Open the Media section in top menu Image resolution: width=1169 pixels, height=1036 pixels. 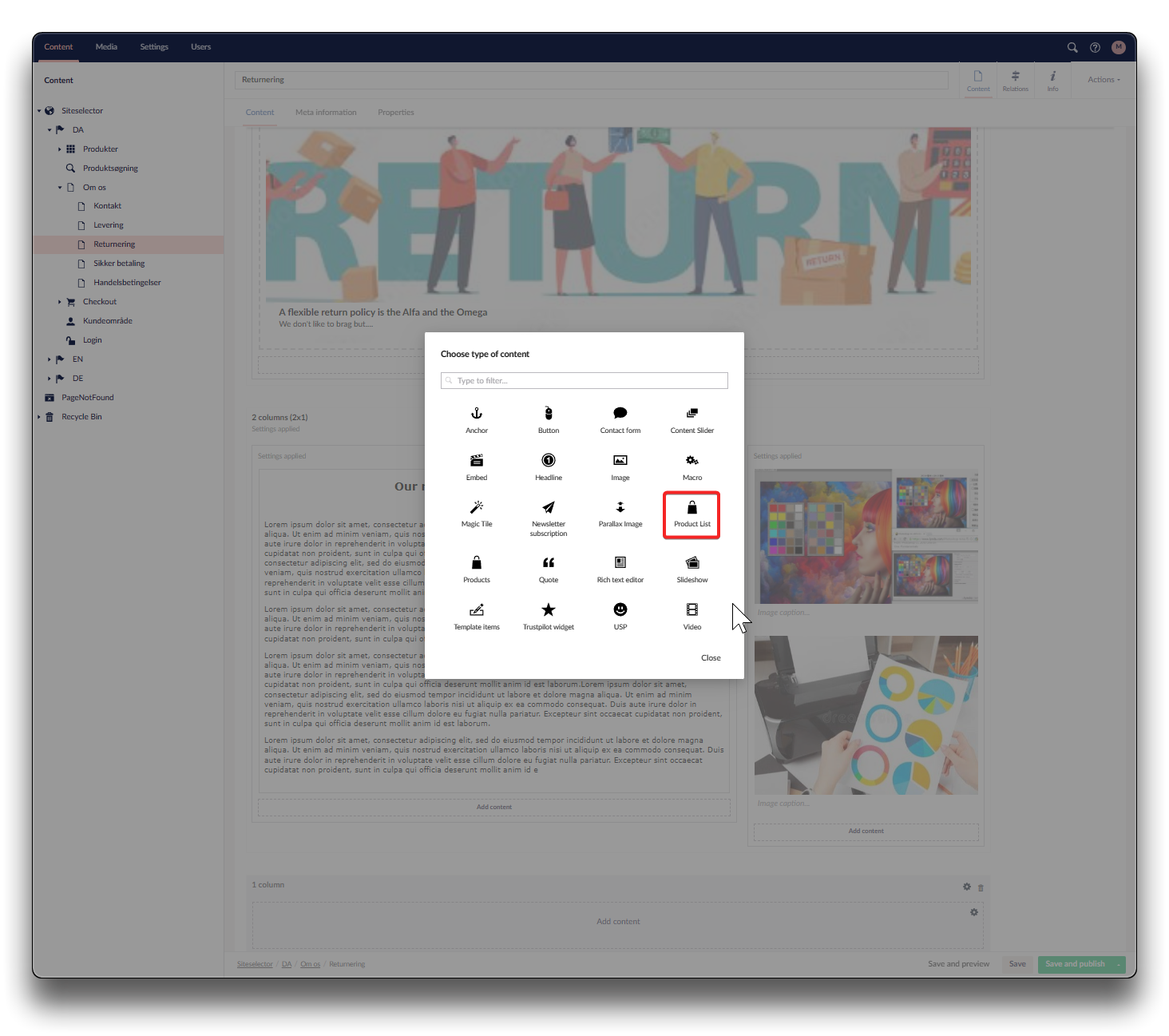[x=106, y=47]
